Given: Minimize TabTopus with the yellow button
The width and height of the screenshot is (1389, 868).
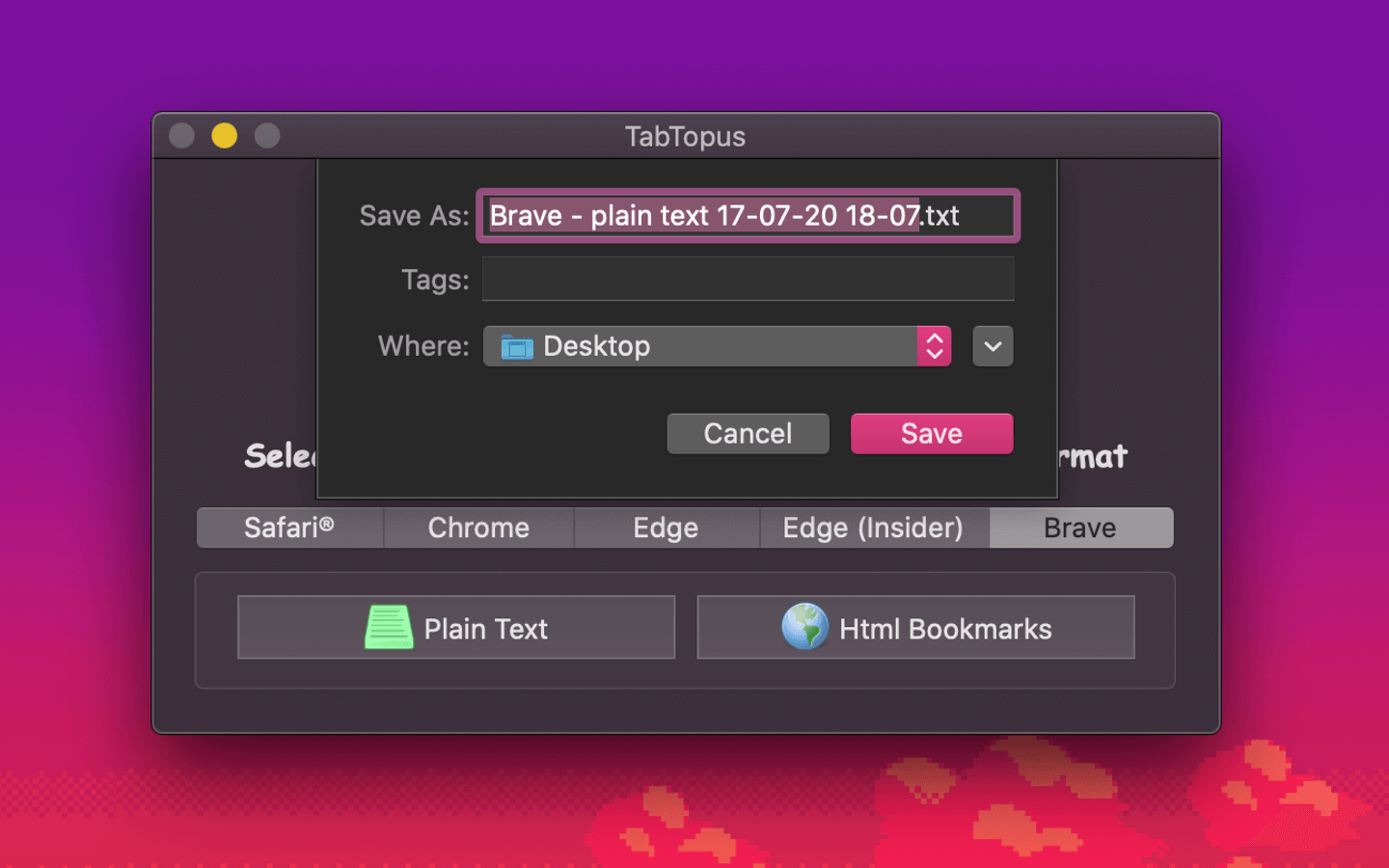Looking at the screenshot, I should click(225, 136).
